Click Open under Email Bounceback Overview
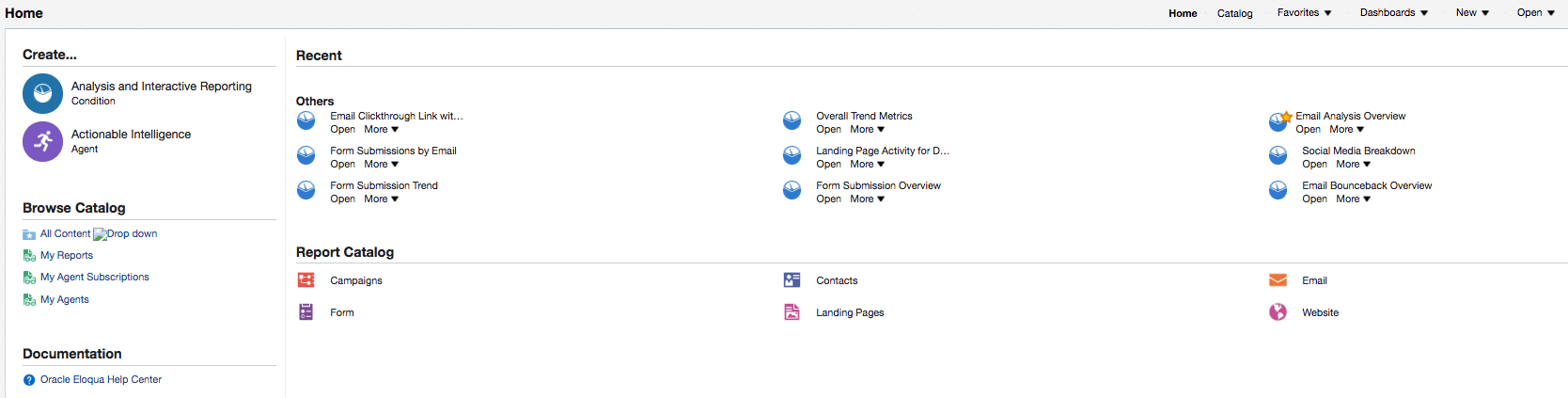1568x398 pixels. (x=1315, y=199)
